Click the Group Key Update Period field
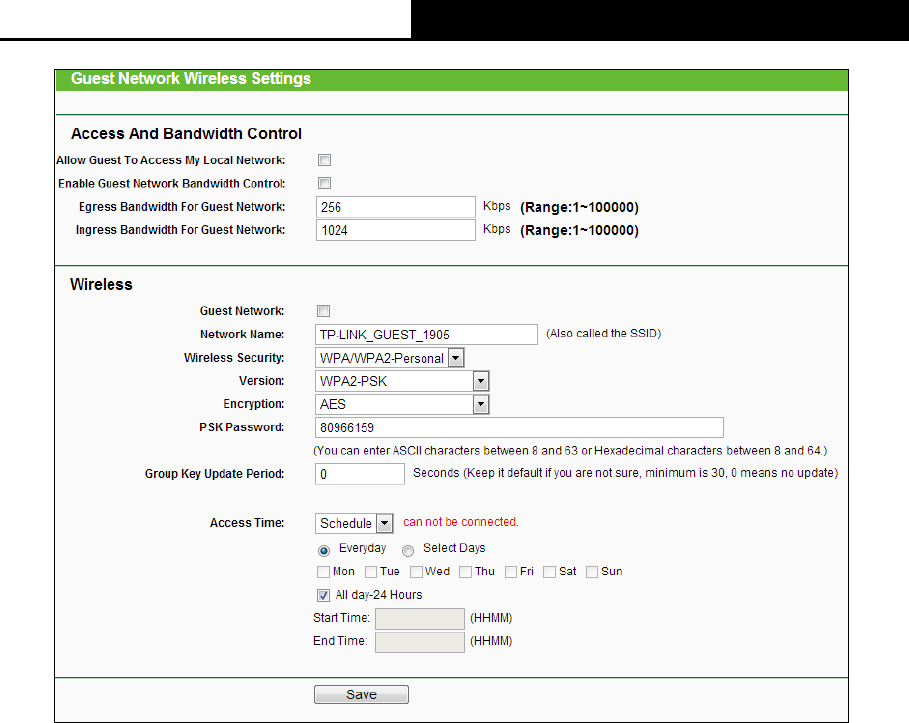The image size is (909, 723). point(360,474)
